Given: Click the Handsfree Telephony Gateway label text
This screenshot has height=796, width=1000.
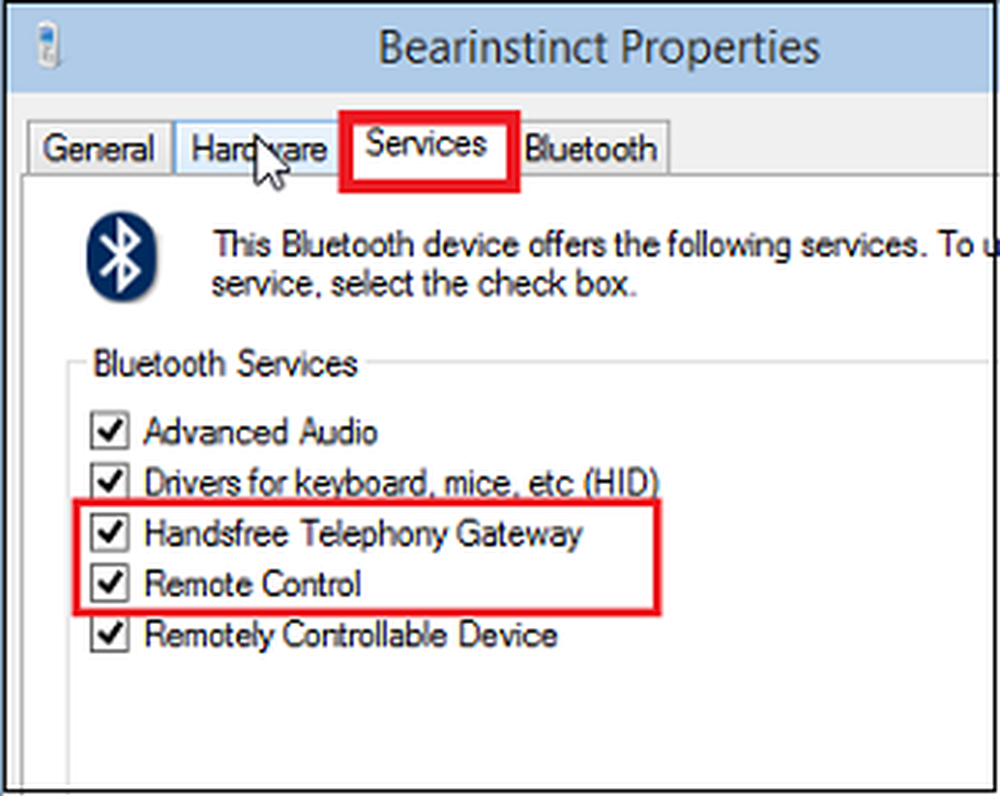Looking at the screenshot, I should 363,533.
